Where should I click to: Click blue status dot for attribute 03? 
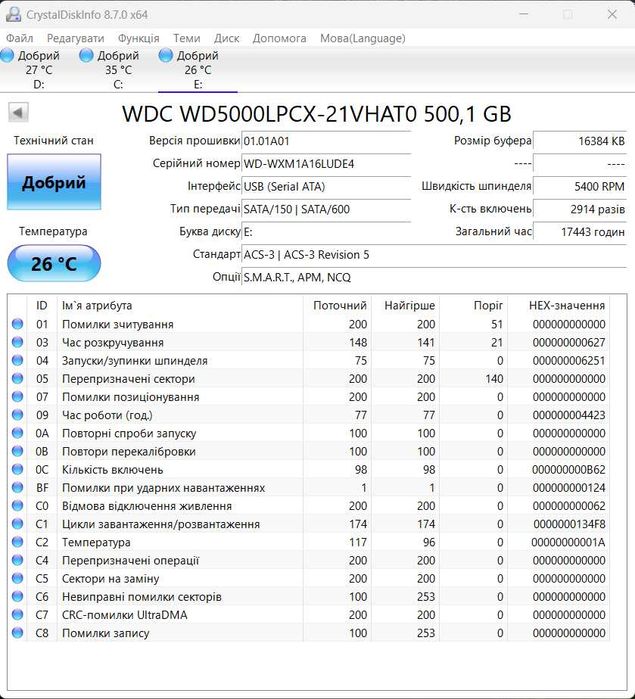tap(17, 342)
